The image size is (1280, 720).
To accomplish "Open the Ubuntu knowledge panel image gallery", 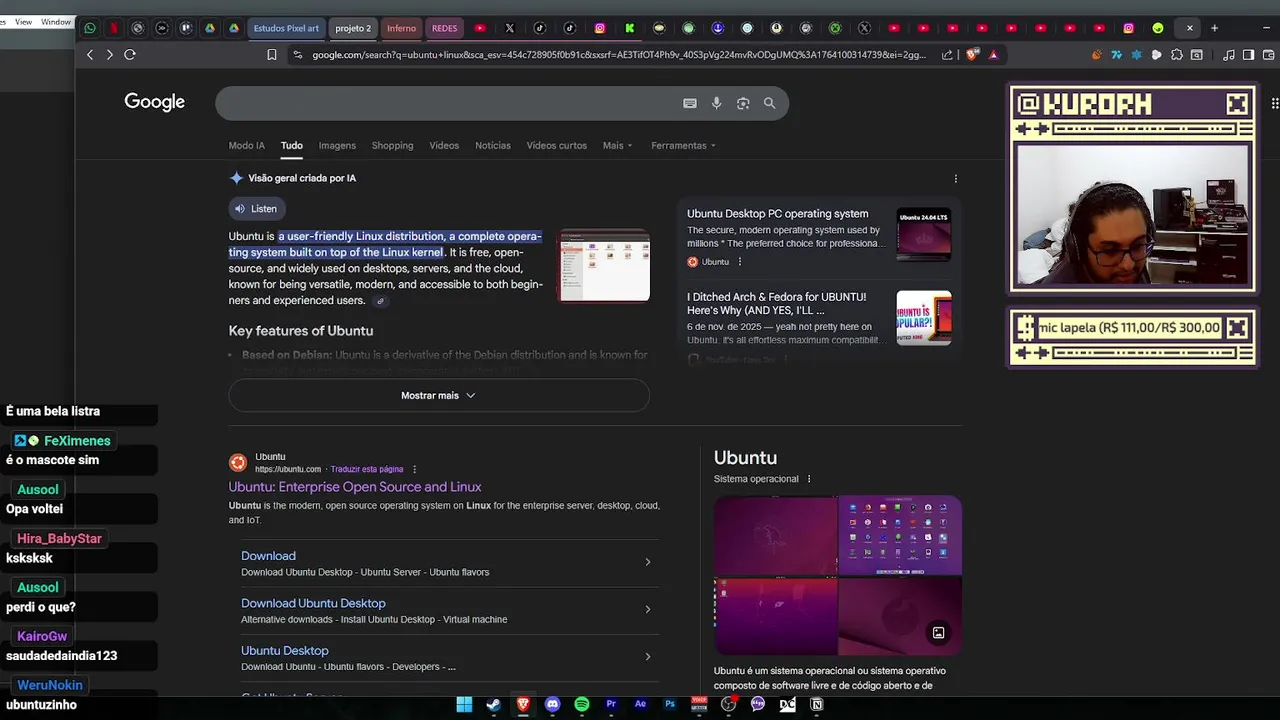I will (838, 576).
